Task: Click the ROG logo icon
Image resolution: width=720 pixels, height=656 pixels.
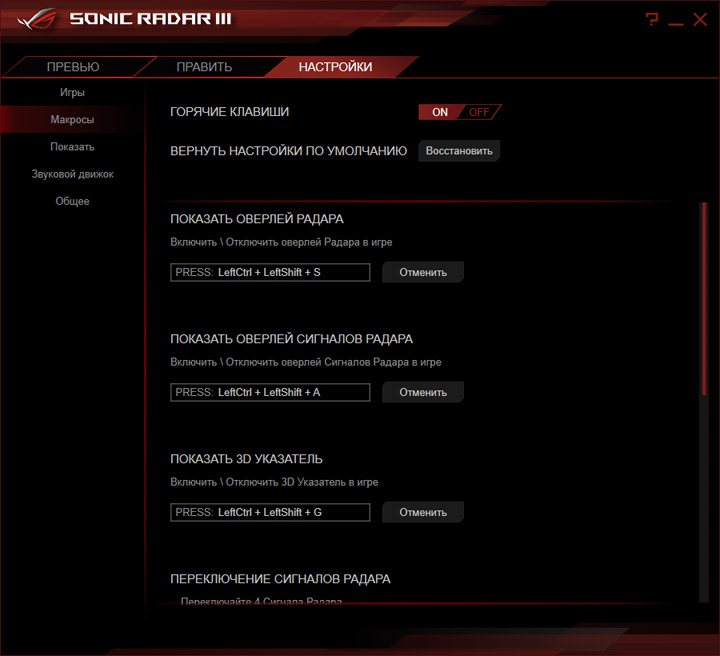Action: click(37, 19)
